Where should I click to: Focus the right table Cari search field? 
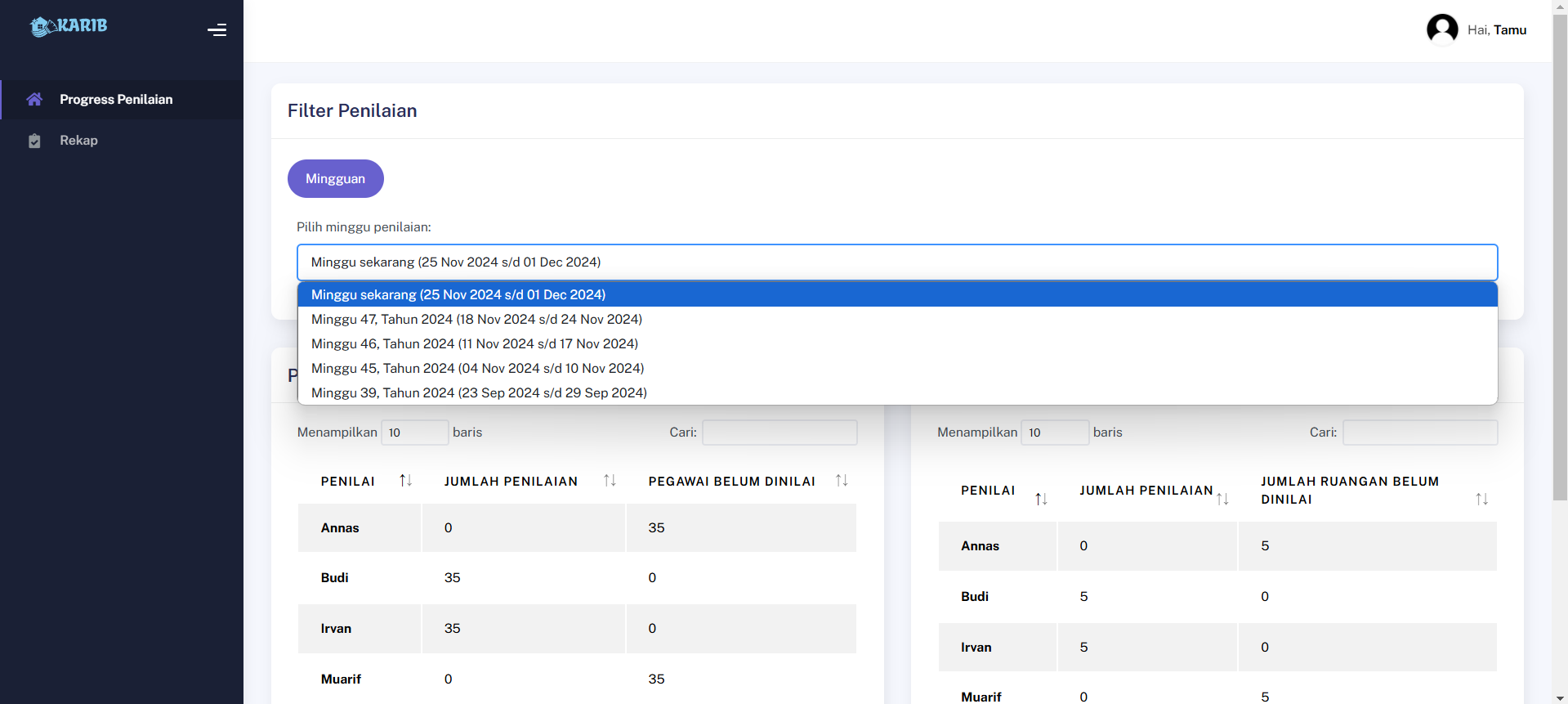click(x=1419, y=433)
